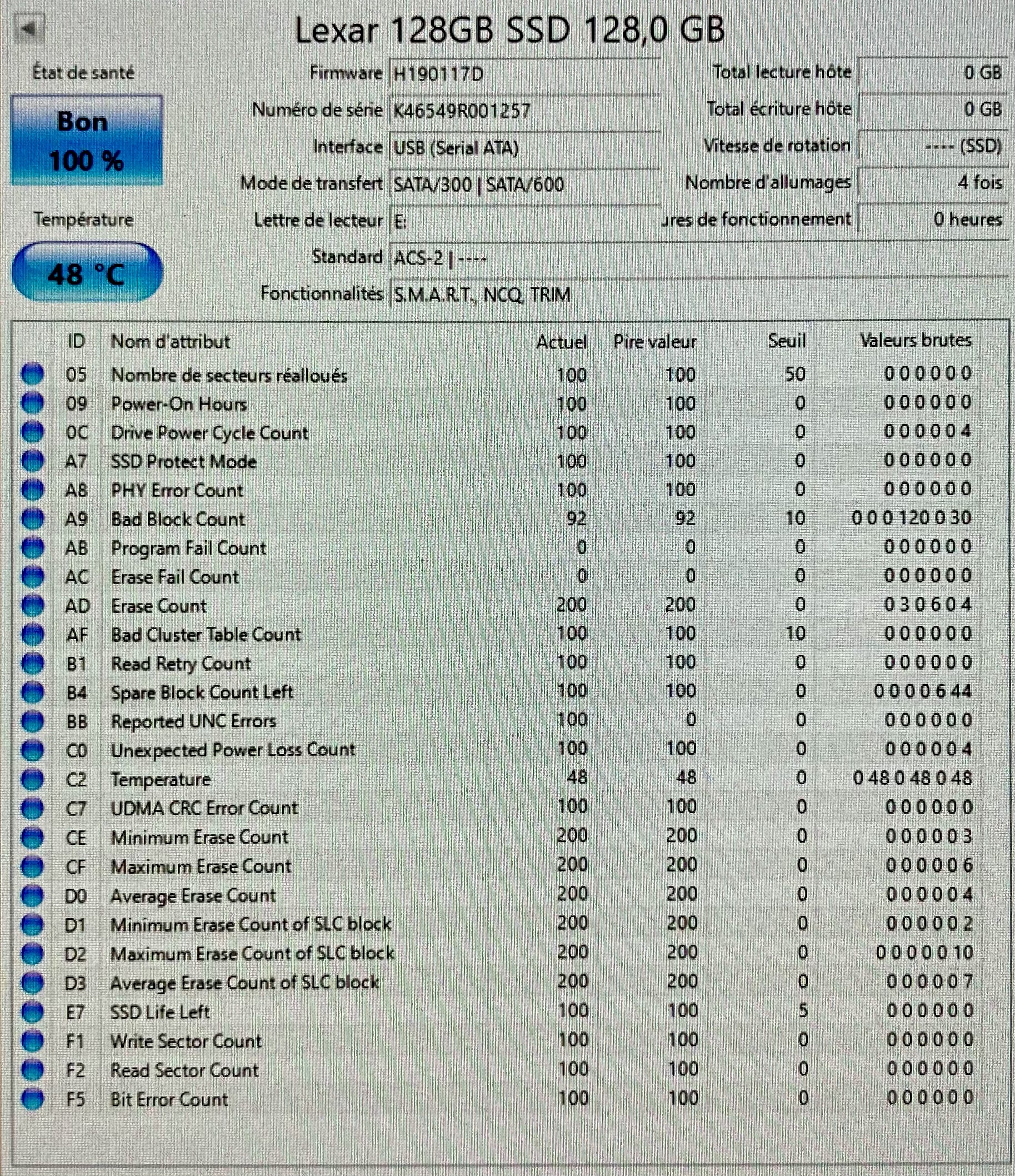Select the Reported UNC Errors attribute name

pos(193,721)
